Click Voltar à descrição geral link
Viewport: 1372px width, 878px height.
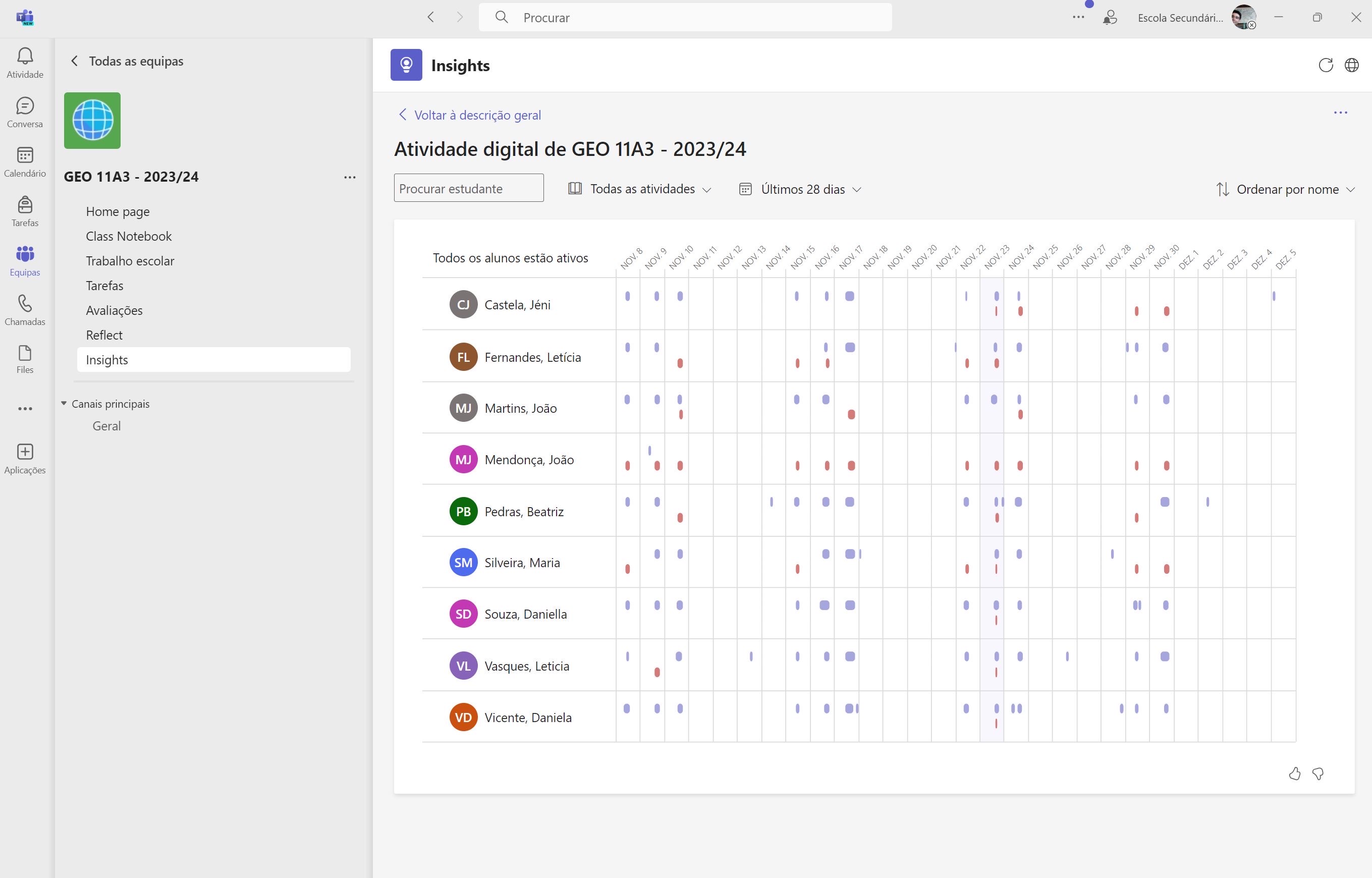point(470,115)
